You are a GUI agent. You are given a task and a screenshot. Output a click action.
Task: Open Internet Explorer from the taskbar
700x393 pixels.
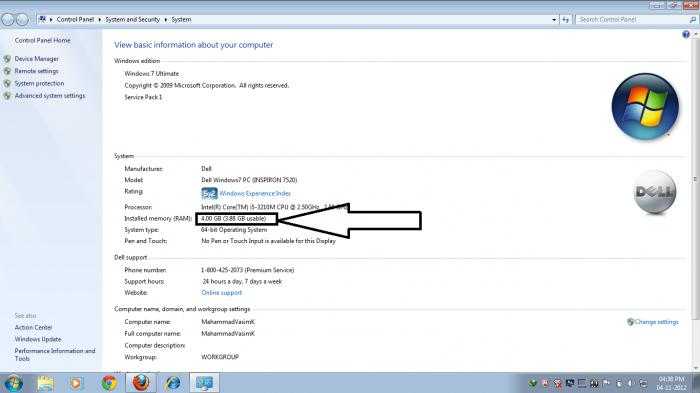(173, 383)
